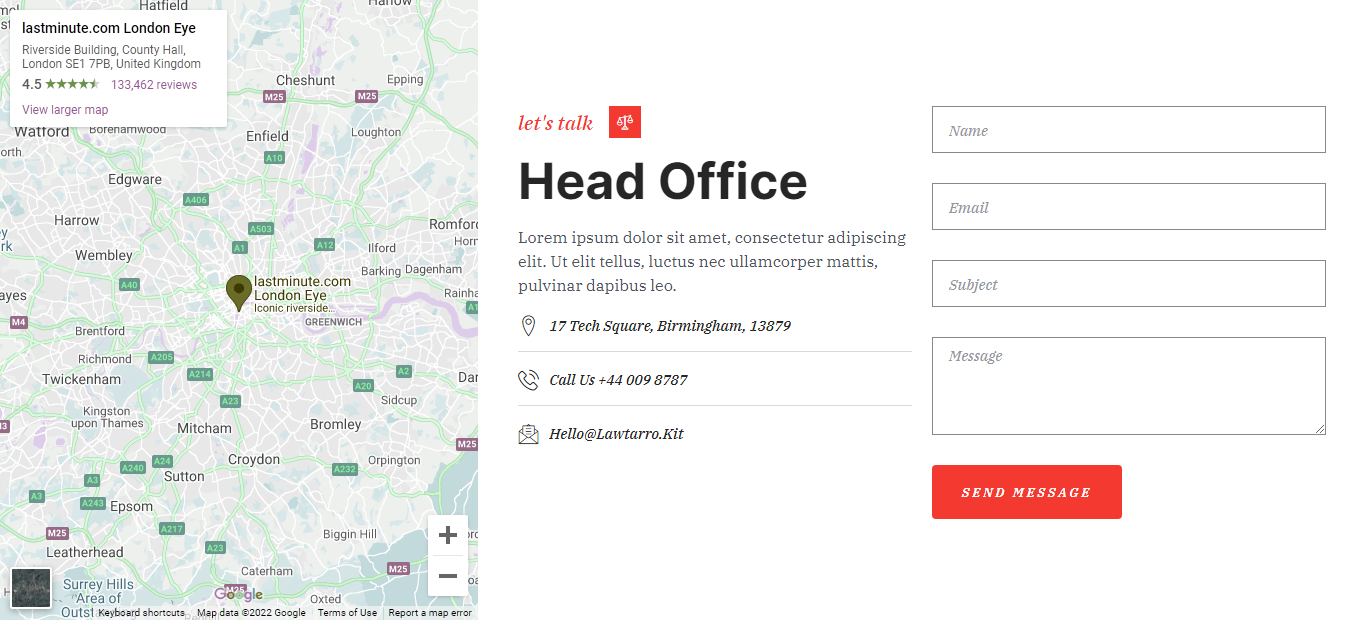Click the London Eye map marker pin
The width and height of the screenshot is (1366, 625).
(x=238, y=293)
